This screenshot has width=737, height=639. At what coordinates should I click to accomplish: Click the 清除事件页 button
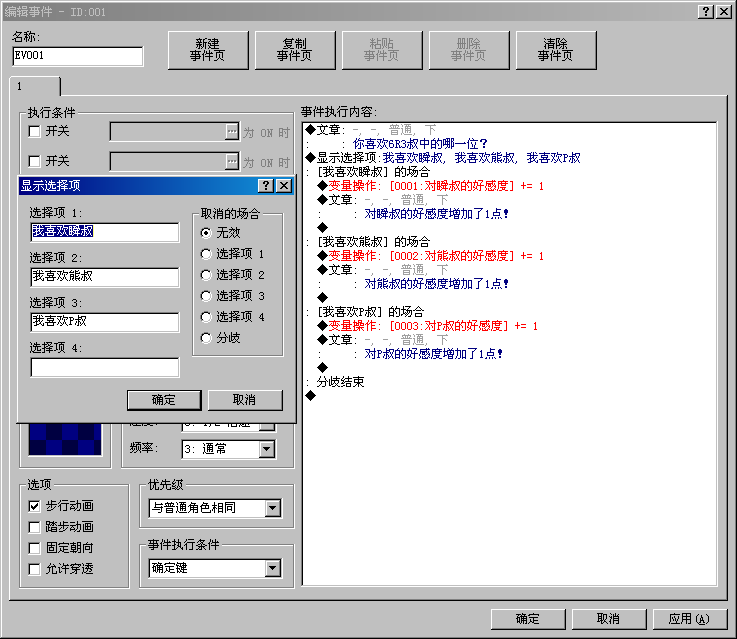point(556,50)
